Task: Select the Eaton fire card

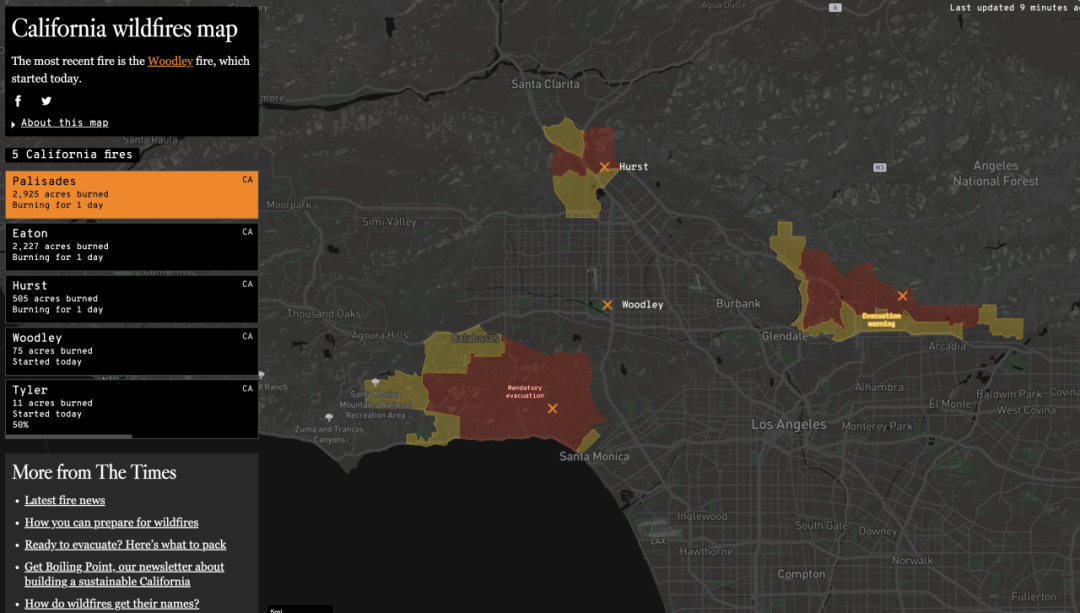Action: [x=132, y=247]
